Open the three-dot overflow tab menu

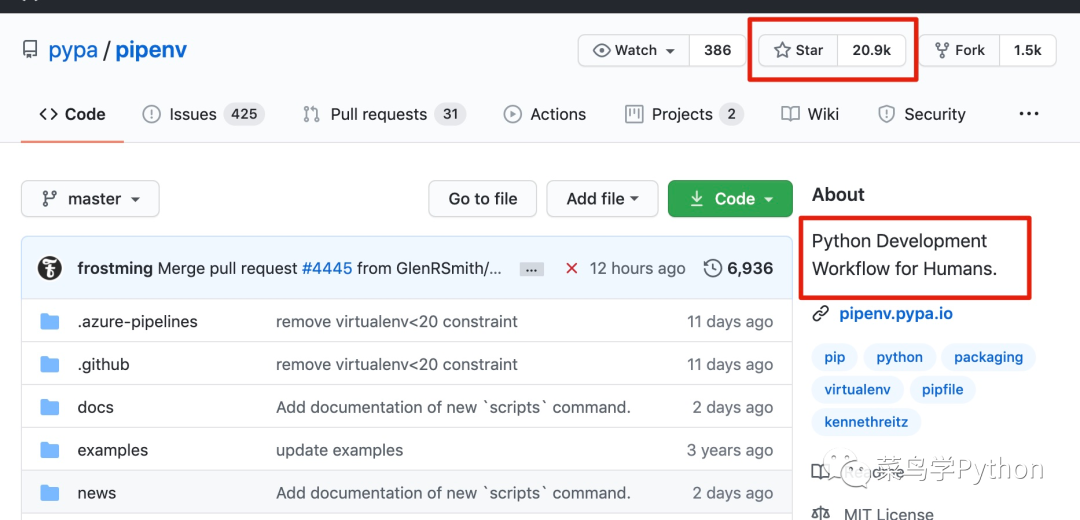[x=1028, y=114]
